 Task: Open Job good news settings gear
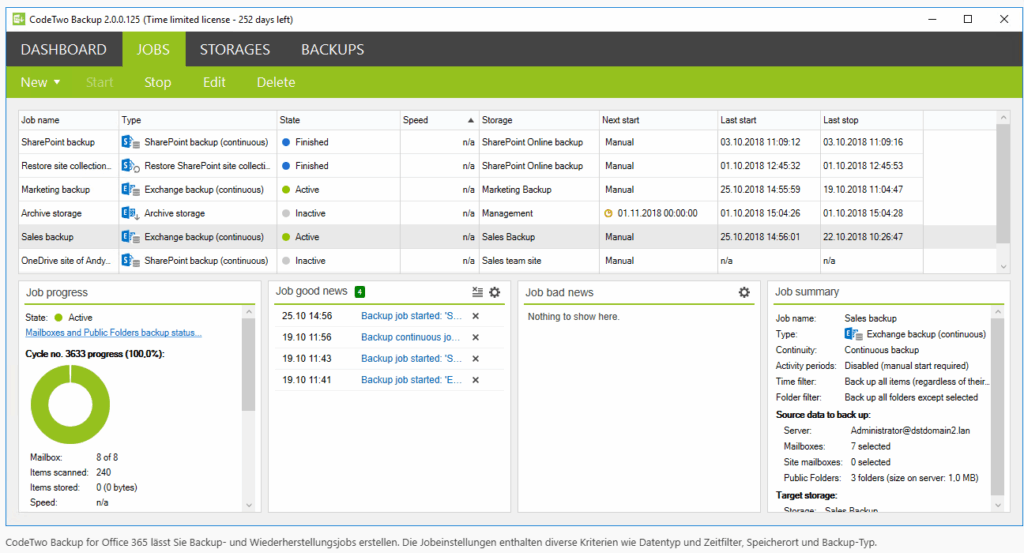pos(494,292)
